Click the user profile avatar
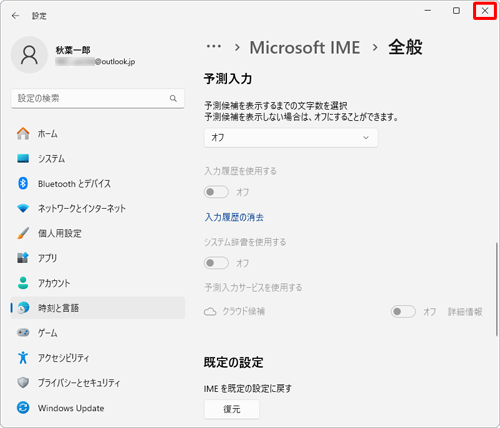Screen dimensions: 500x428 [29, 55]
